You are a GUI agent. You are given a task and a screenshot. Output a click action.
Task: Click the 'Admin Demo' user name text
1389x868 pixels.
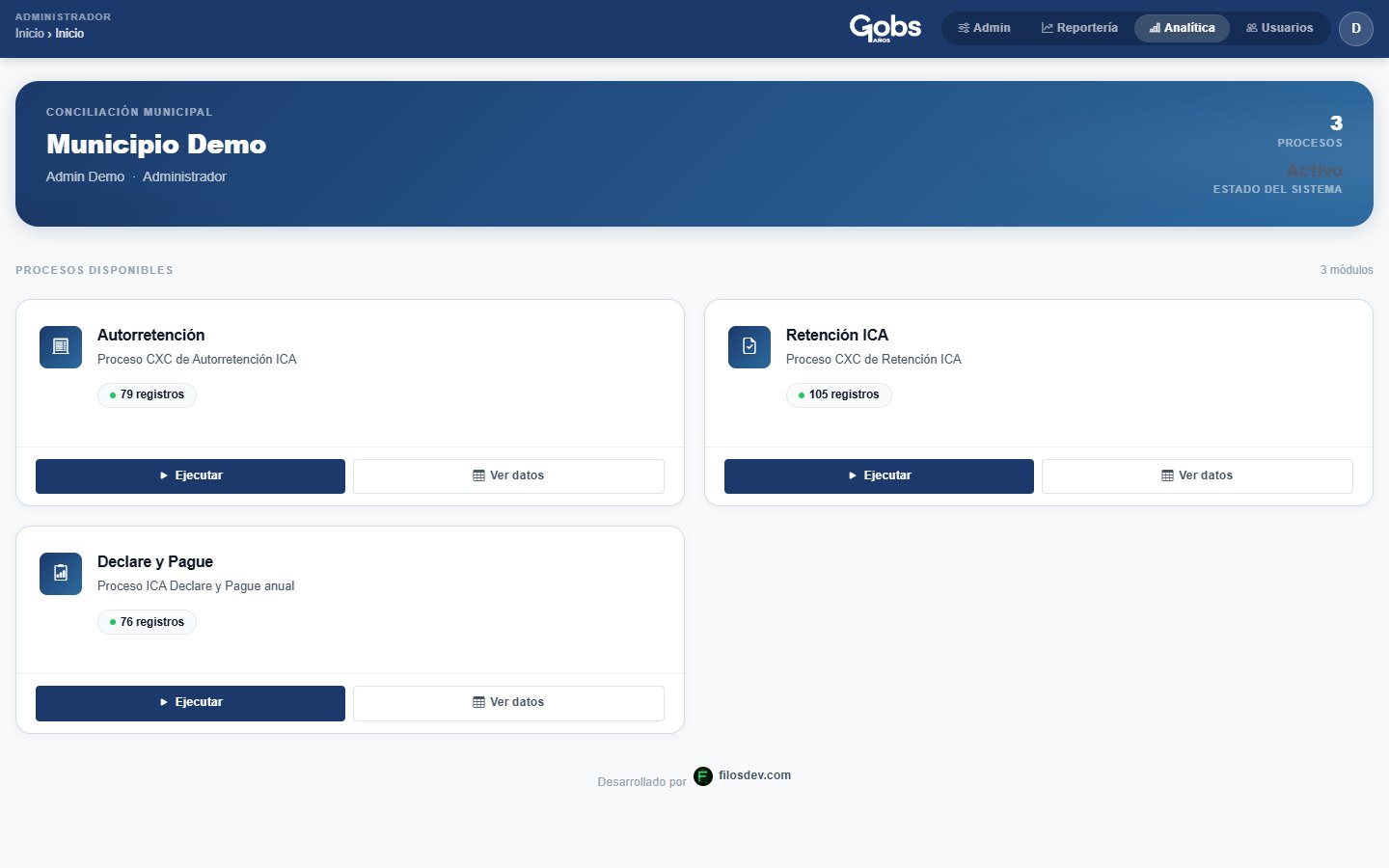pyautogui.click(x=85, y=177)
